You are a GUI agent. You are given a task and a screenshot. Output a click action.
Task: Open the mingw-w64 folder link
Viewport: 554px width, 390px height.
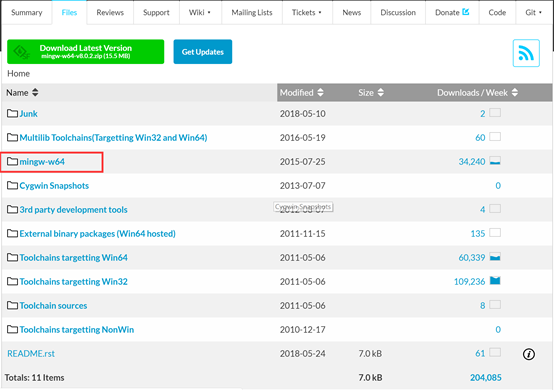[42, 161]
